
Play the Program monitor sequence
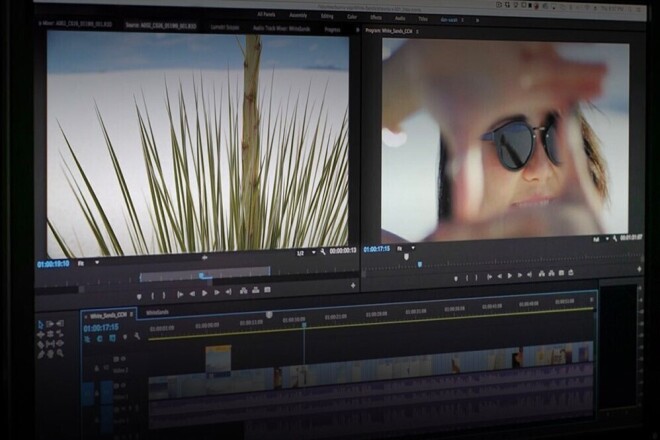click(510, 276)
